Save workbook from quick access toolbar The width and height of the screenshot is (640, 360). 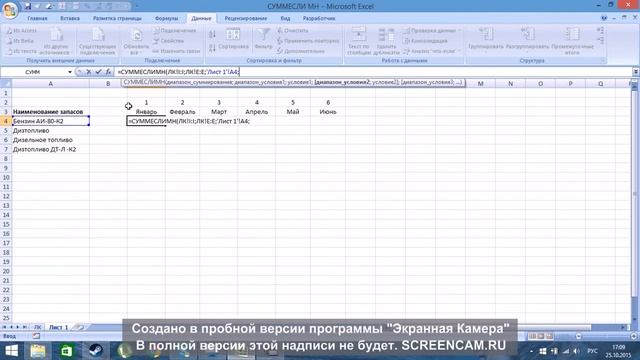[28, 6]
